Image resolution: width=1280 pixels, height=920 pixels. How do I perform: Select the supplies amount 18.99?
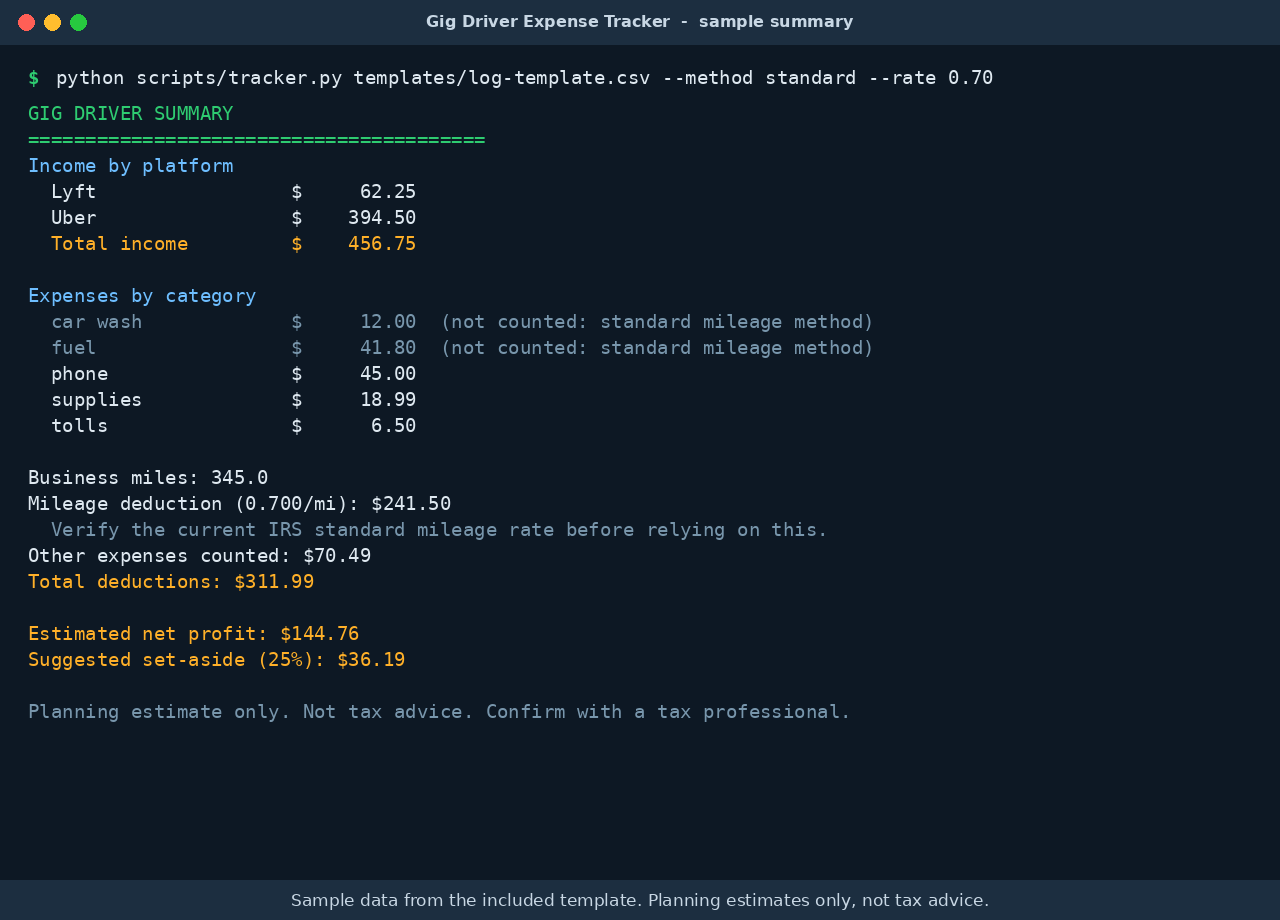[388, 400]
